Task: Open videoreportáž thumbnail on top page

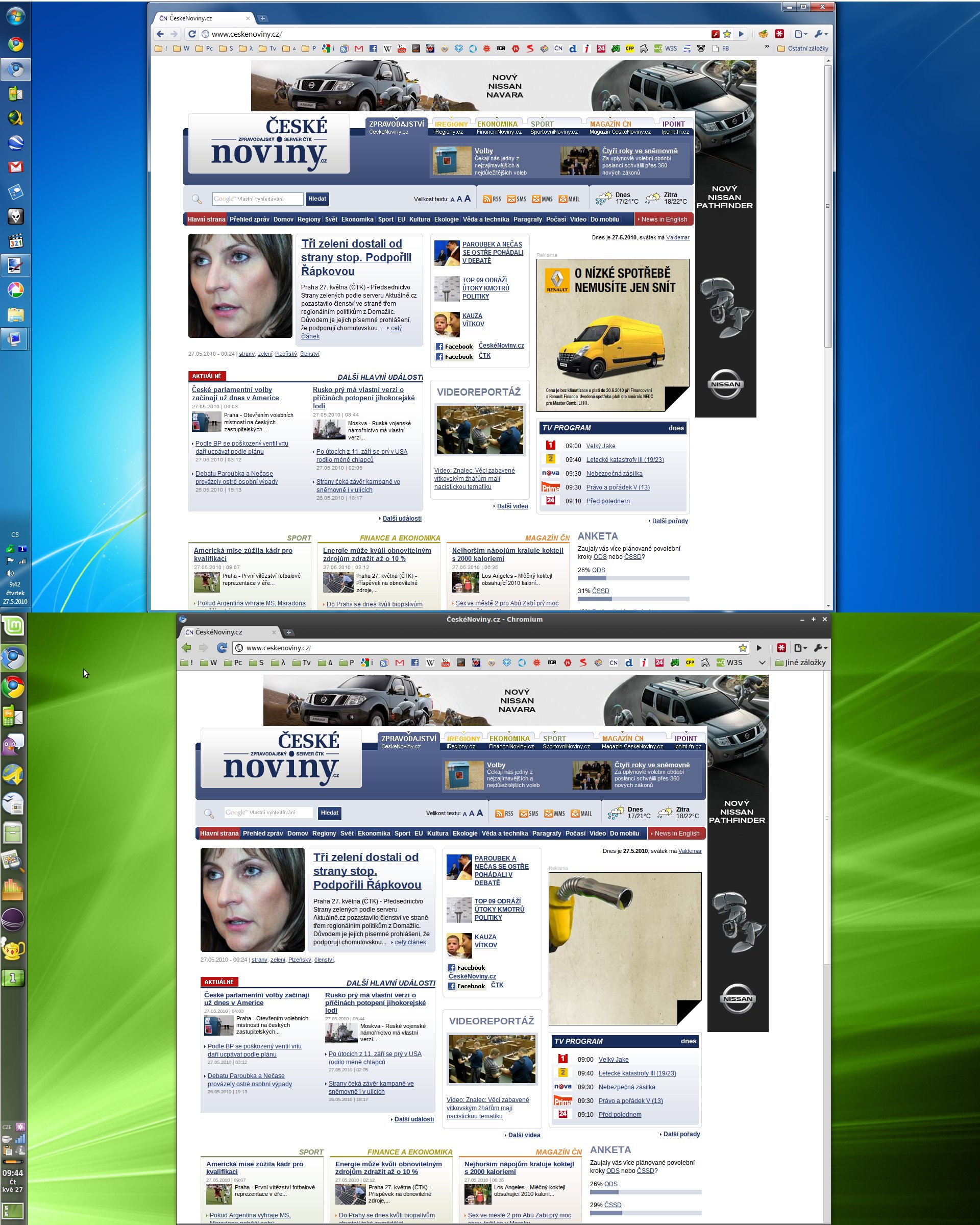Action: (479, 430)
